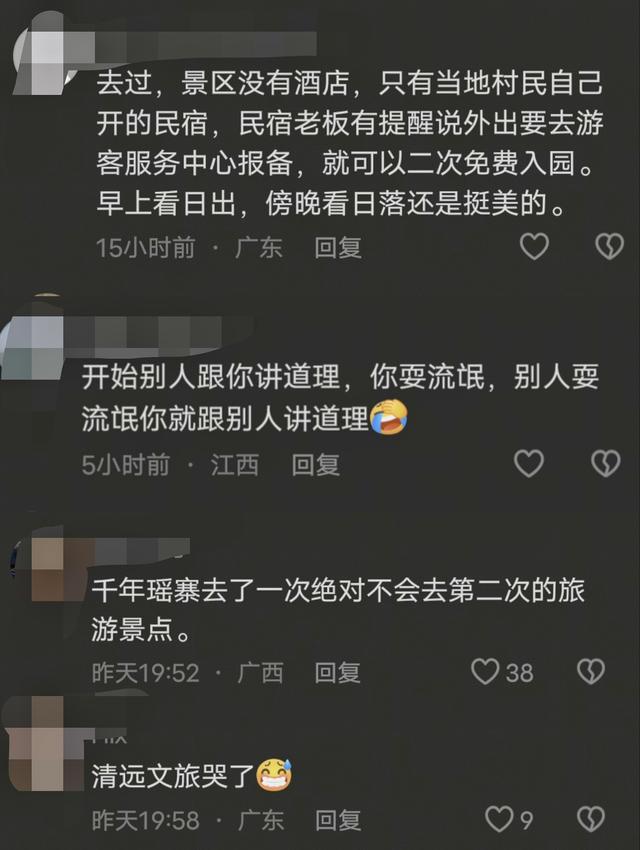Dislike the Guangxi comment about Qiannian Yaozhai
Viewport: 640px width, 850px height.
coord(591,672)
